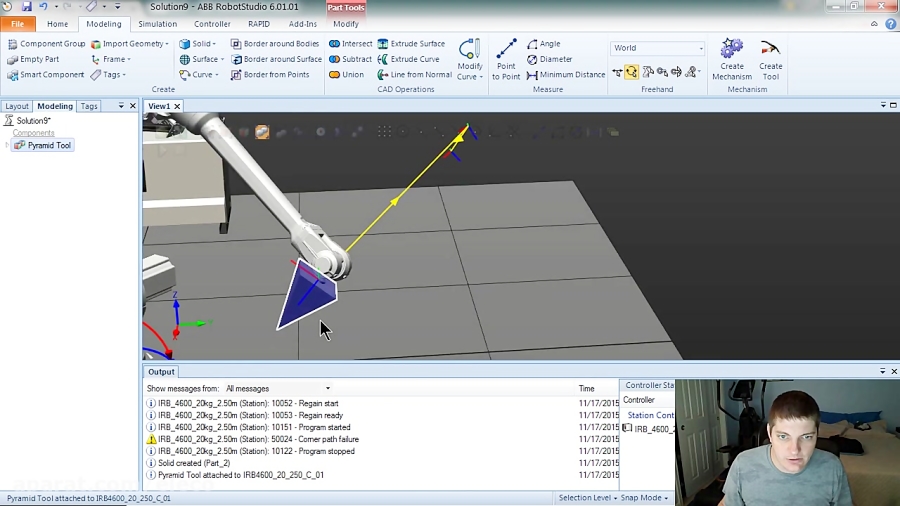Open the Selection Level menu
Viewport: 900px width, 506px height.
point(587,498)
